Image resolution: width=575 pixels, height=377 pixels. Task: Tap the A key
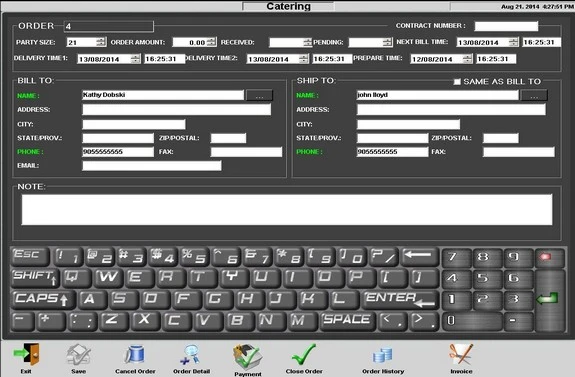92,300
